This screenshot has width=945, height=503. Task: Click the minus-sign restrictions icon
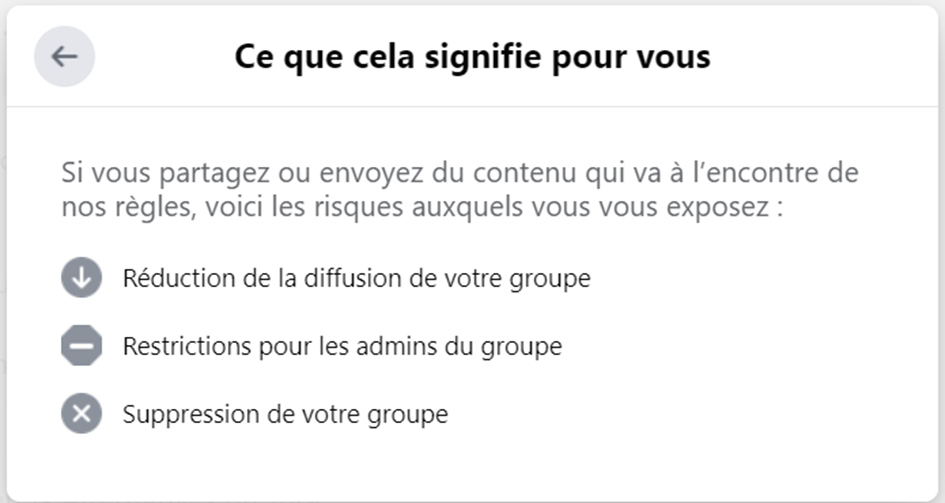click(81, 346)
